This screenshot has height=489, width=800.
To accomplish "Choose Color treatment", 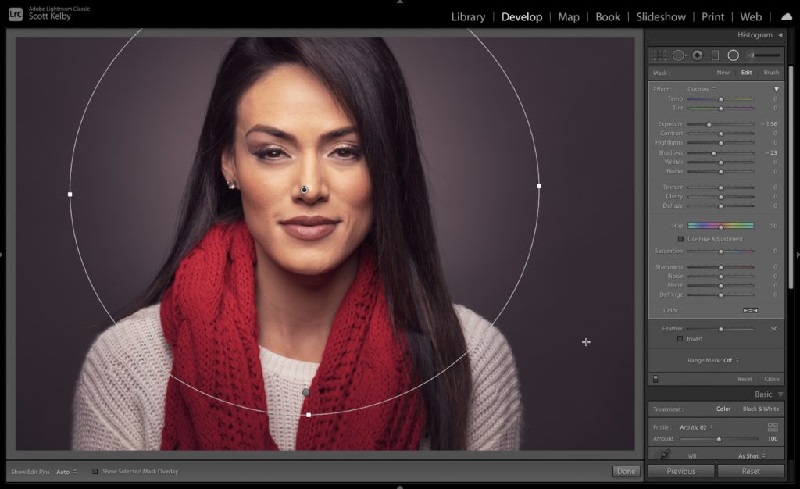I will tap(723, 409).
